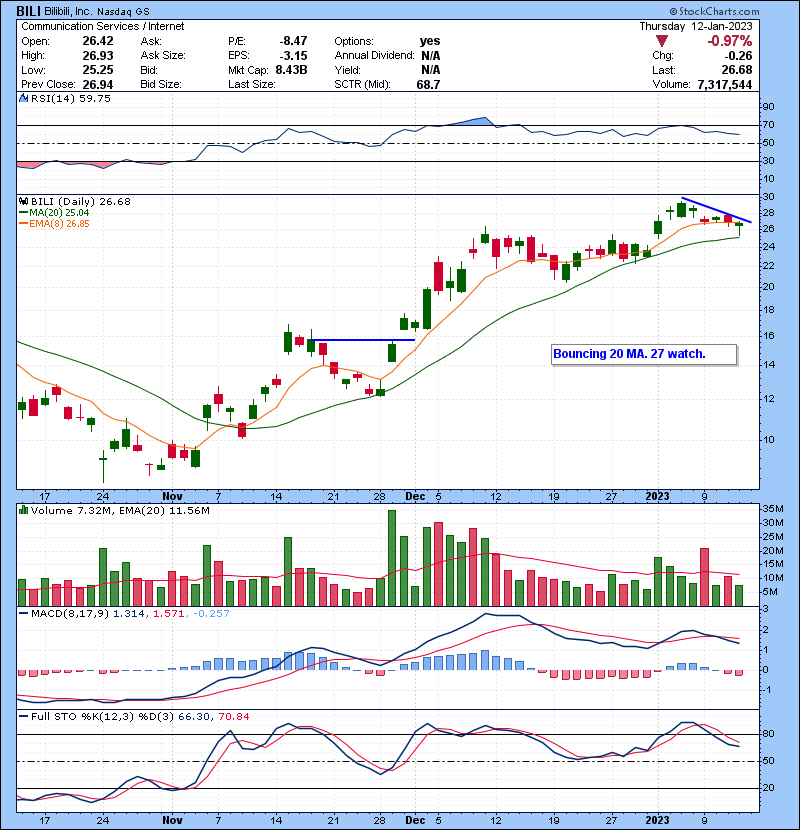
Task: Click the 3 level on the MACD axis
Action: pyautogui.click(x=765, y=609)
